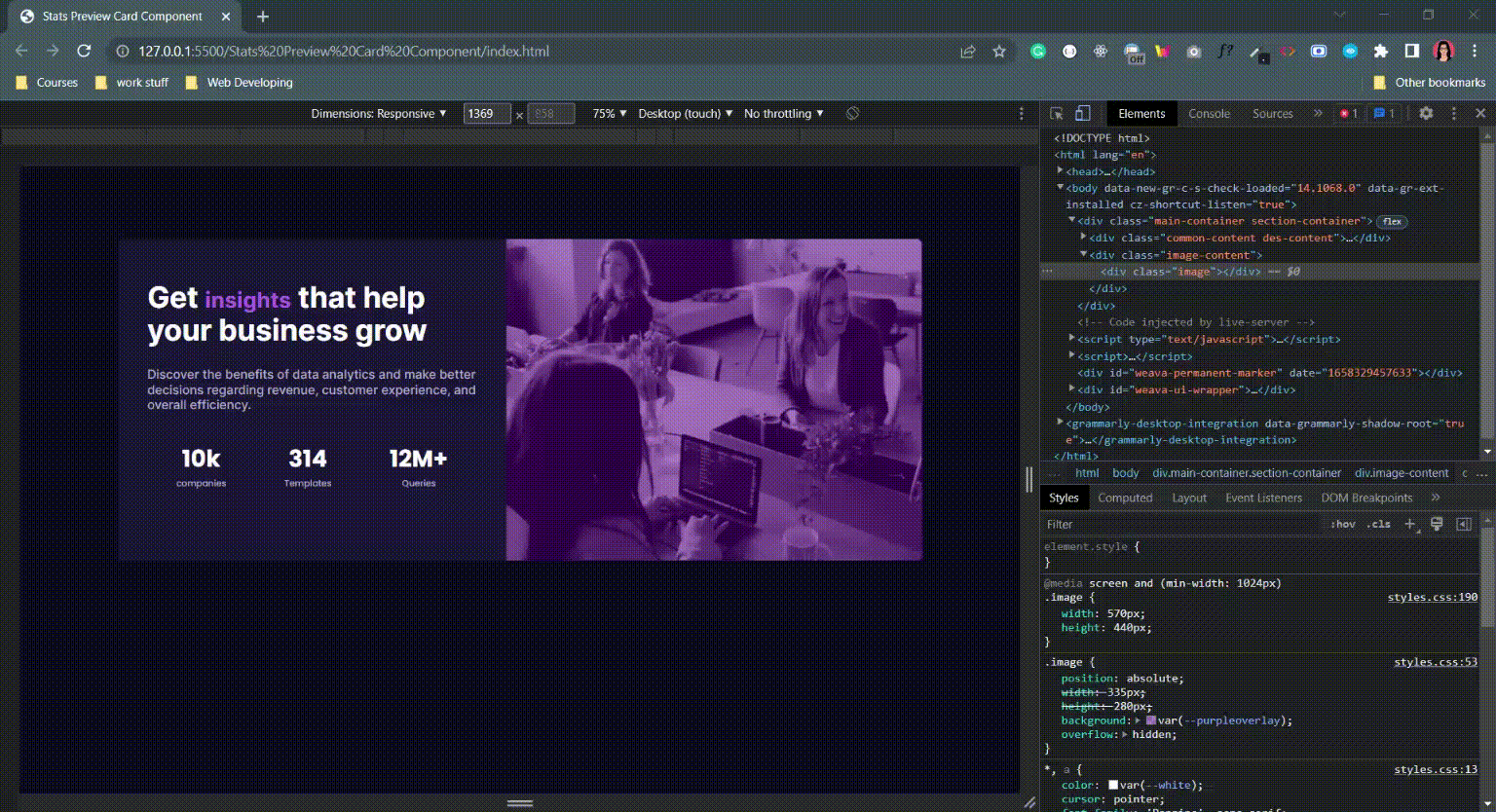Click div.main-container.section-container breadcrumb
Screen dimensions: 1496x812
point(1247,473)
